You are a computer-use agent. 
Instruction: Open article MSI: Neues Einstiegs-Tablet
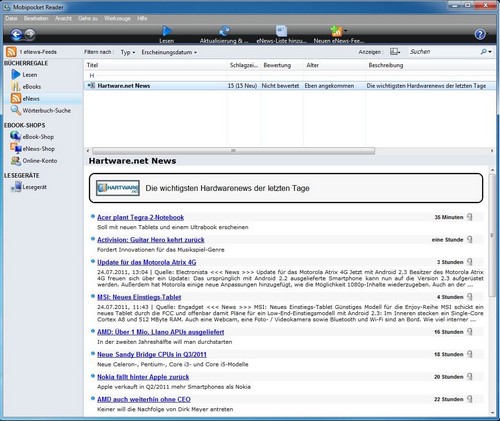point(139,297)
